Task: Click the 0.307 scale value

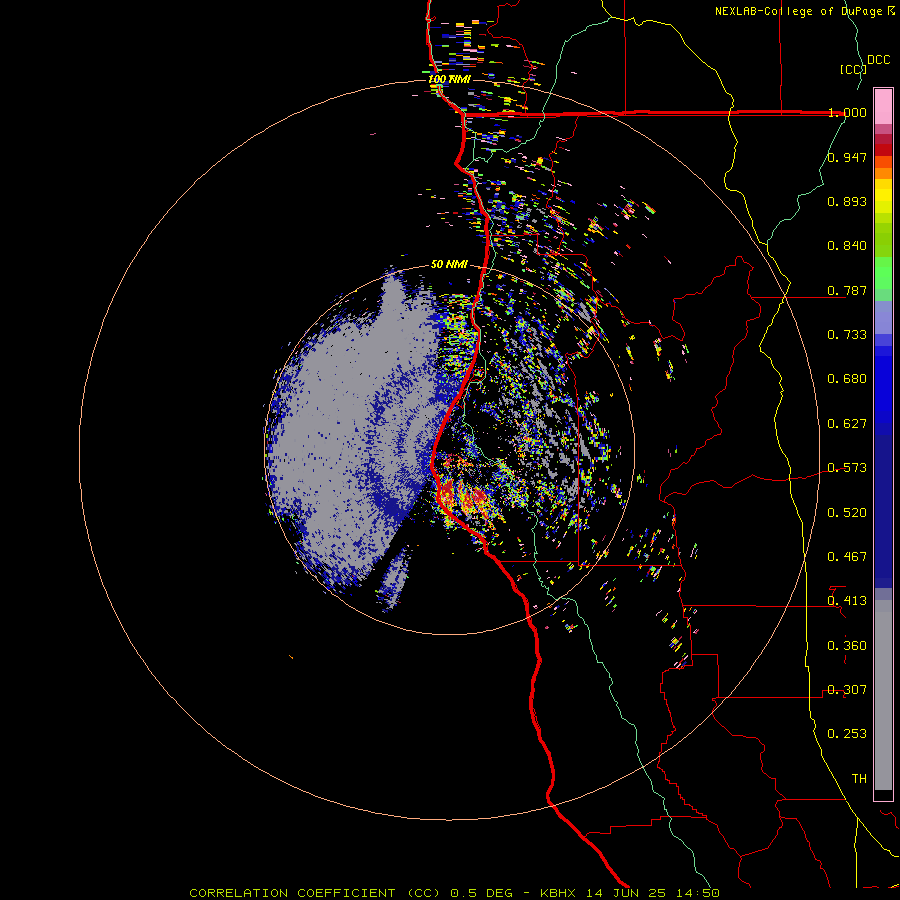Action: [x=847, y=690]
